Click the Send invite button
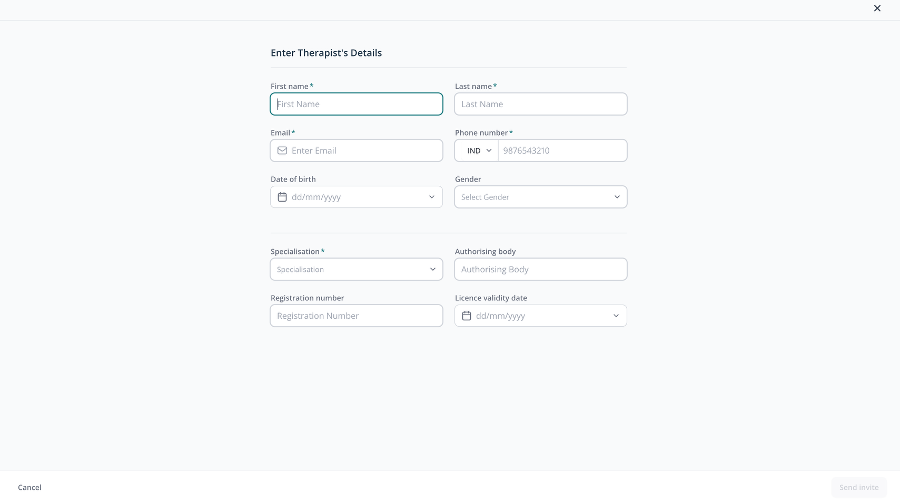 click(859, 487)
